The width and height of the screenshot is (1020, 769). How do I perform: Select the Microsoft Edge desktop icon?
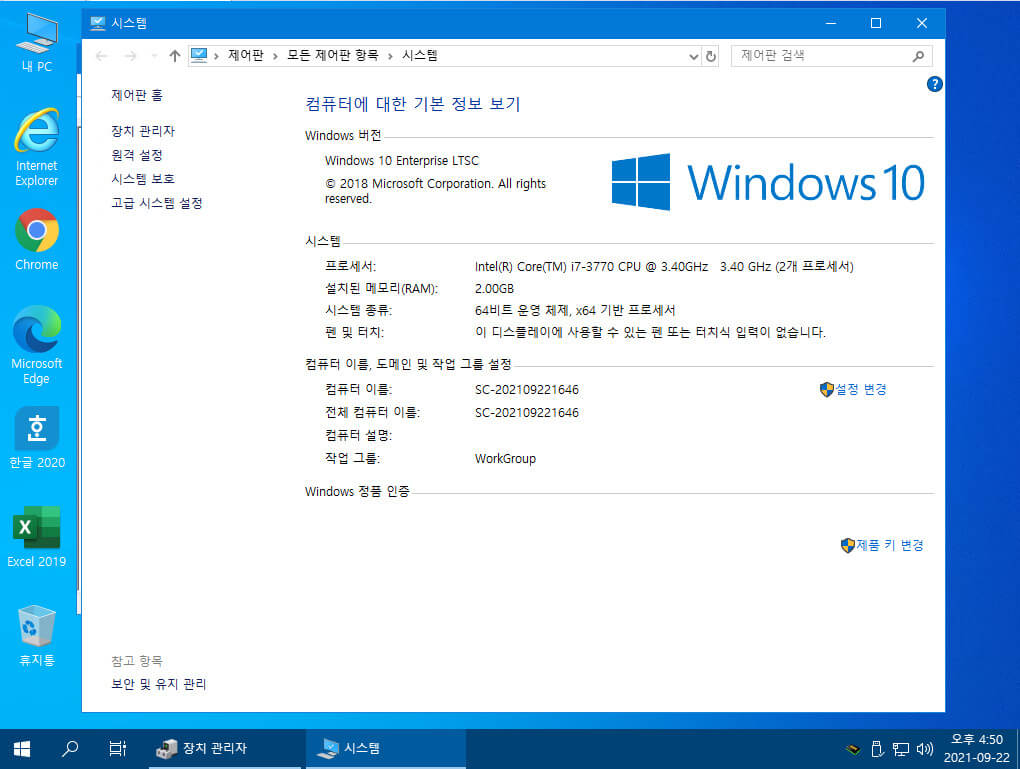(36, 345)
